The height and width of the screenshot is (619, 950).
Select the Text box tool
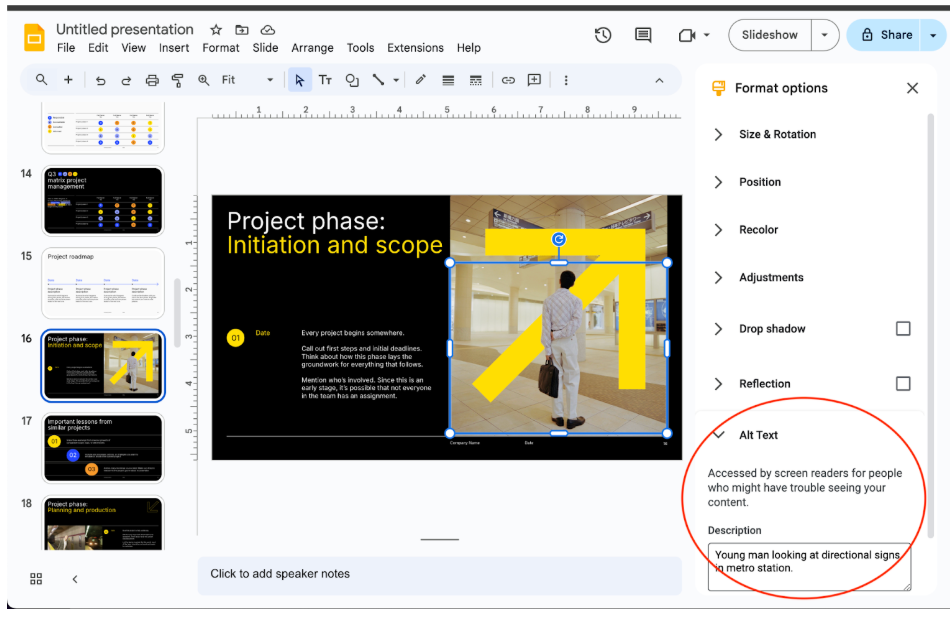[325, 79]
